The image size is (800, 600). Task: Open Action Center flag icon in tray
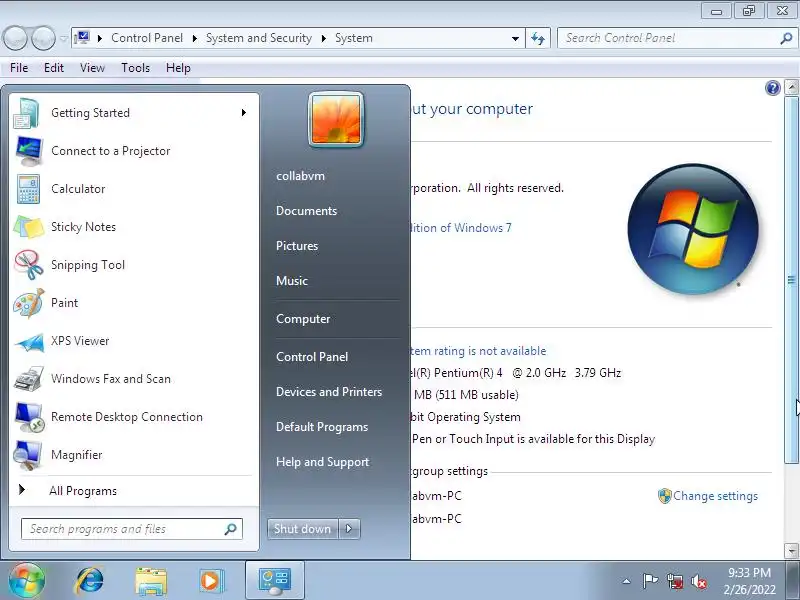pos(650,581)
